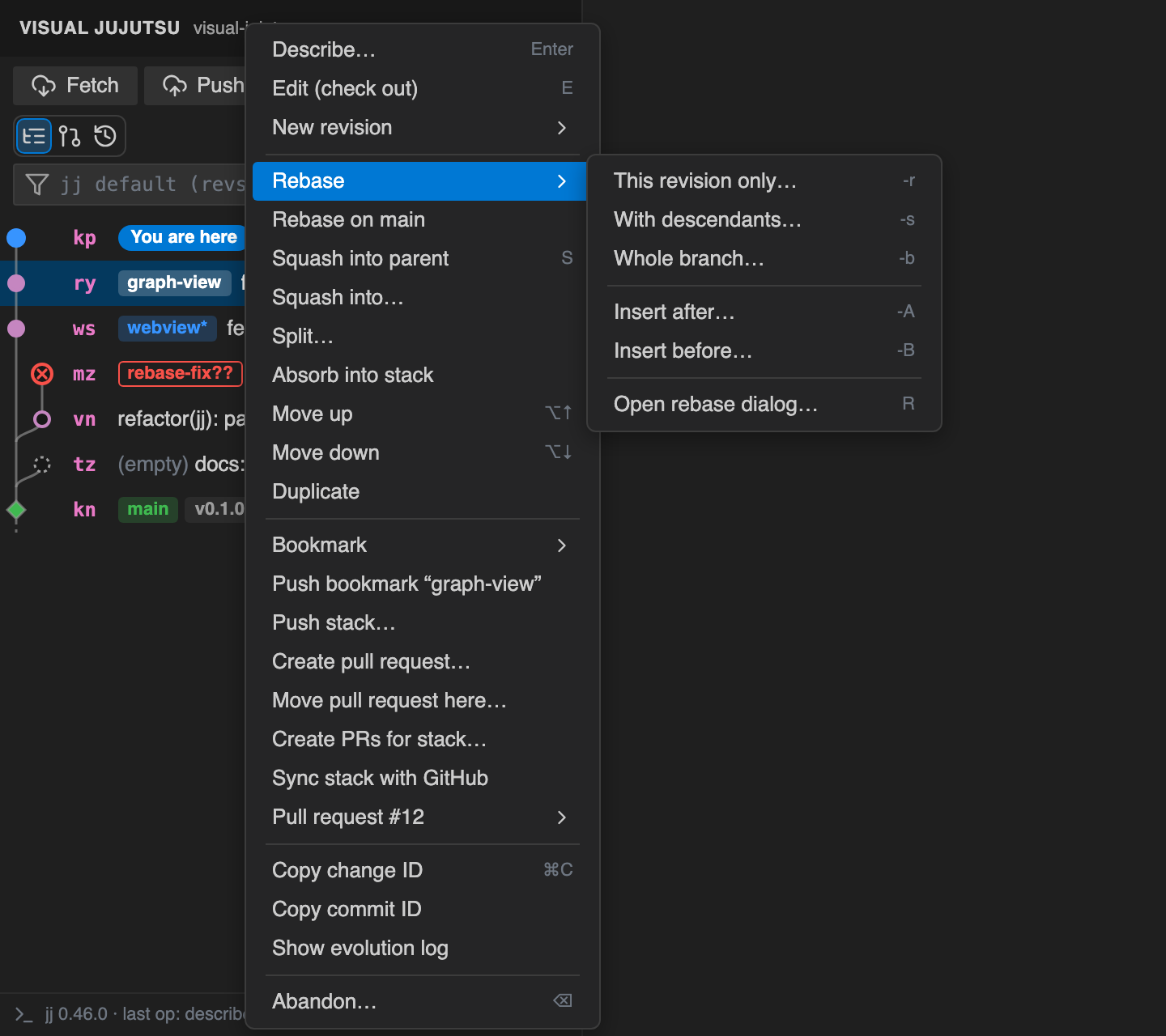Expand the New revision submenu

421,128
